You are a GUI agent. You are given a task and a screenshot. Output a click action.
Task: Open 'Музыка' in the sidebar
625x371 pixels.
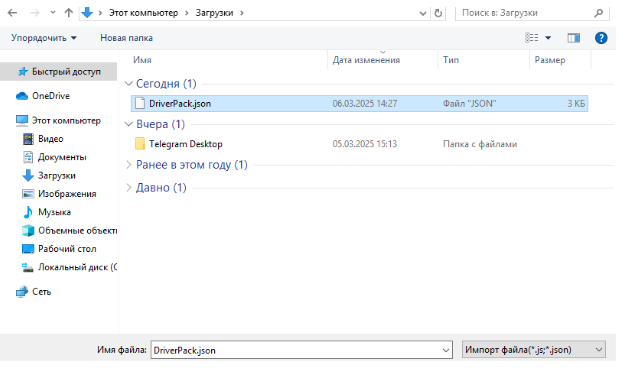[x=54, y=212]
